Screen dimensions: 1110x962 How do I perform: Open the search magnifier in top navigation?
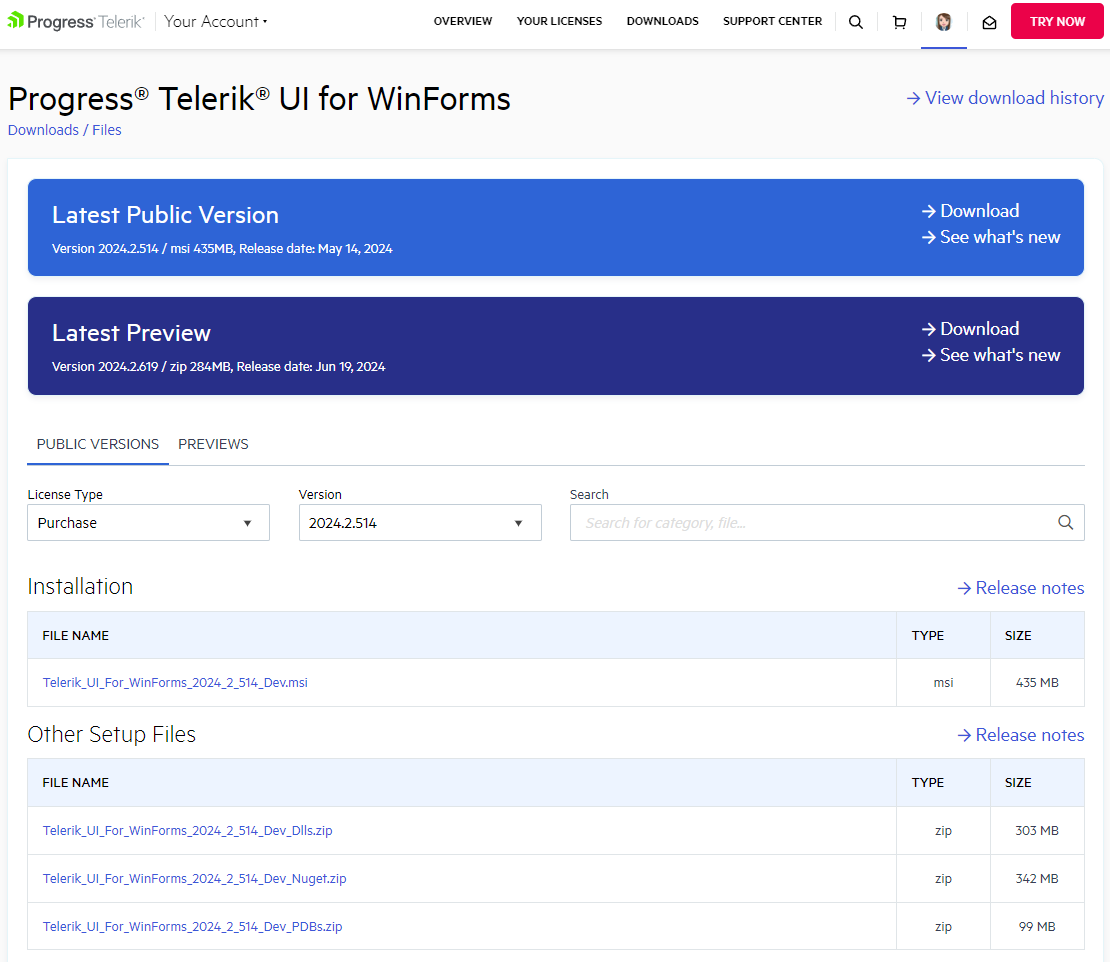855,22
